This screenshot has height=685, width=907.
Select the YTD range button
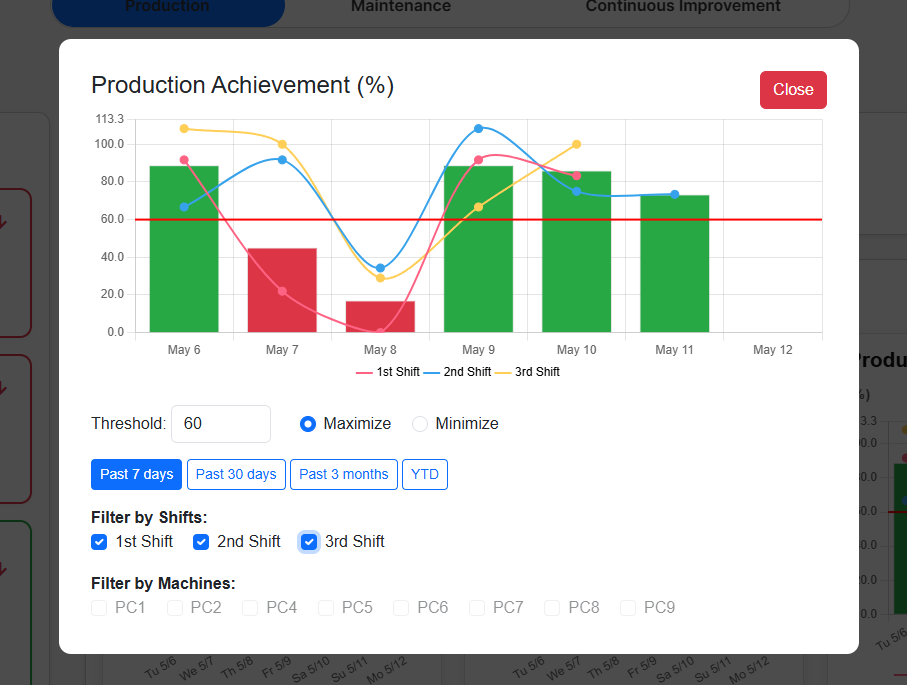point(425,474)
